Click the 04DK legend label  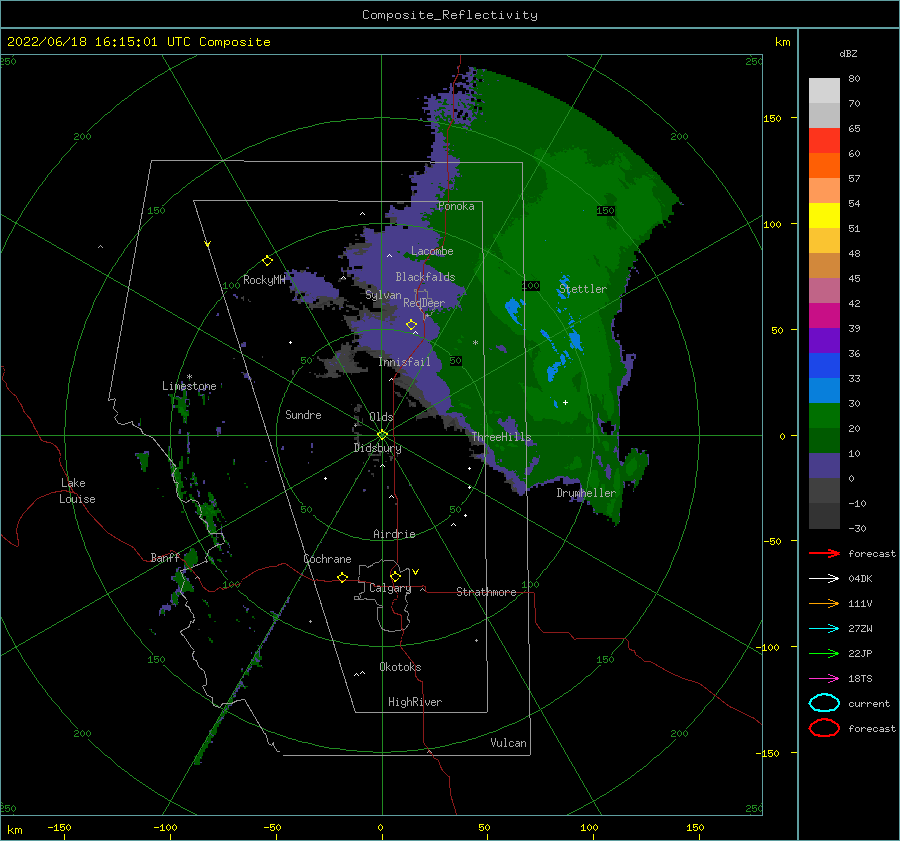860,579
